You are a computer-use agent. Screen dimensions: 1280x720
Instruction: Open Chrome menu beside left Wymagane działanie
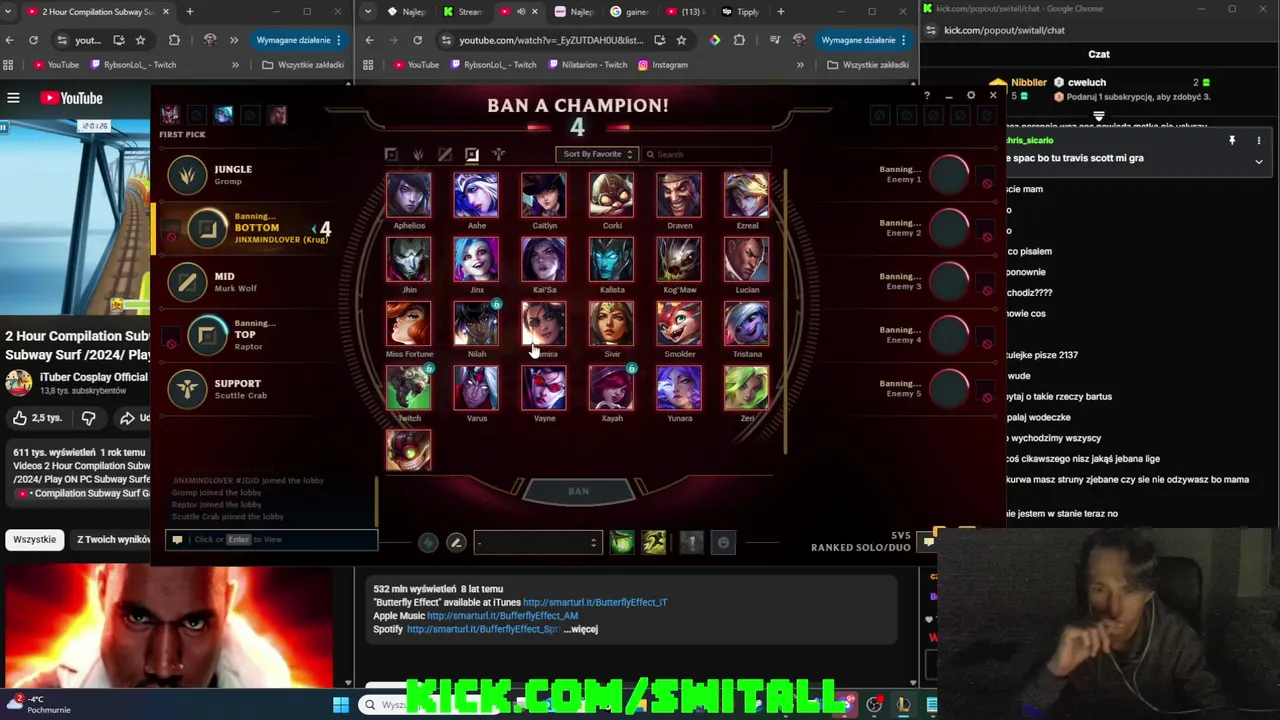point(339,40)
